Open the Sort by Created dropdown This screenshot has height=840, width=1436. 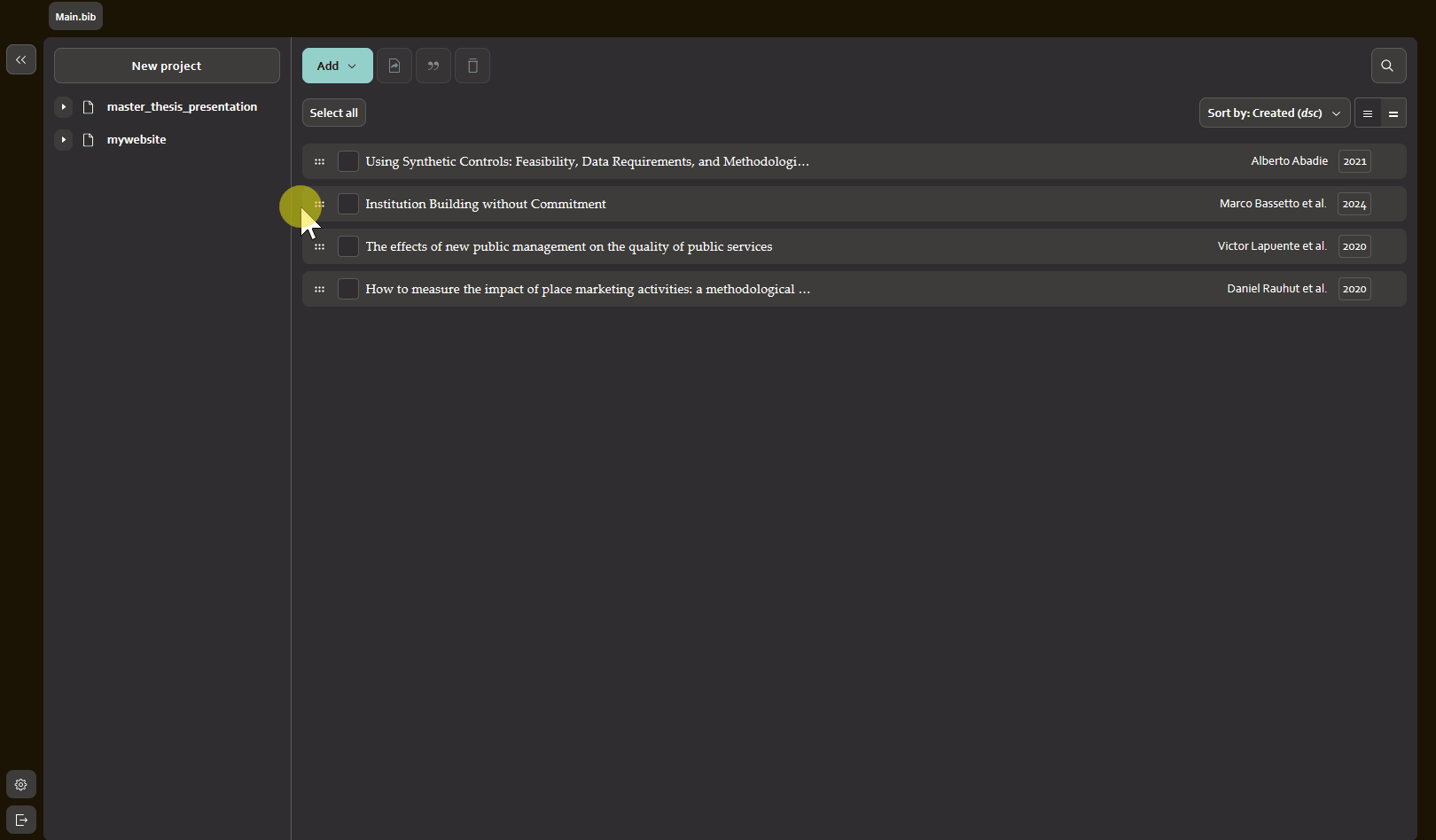tap(1274, 113)
